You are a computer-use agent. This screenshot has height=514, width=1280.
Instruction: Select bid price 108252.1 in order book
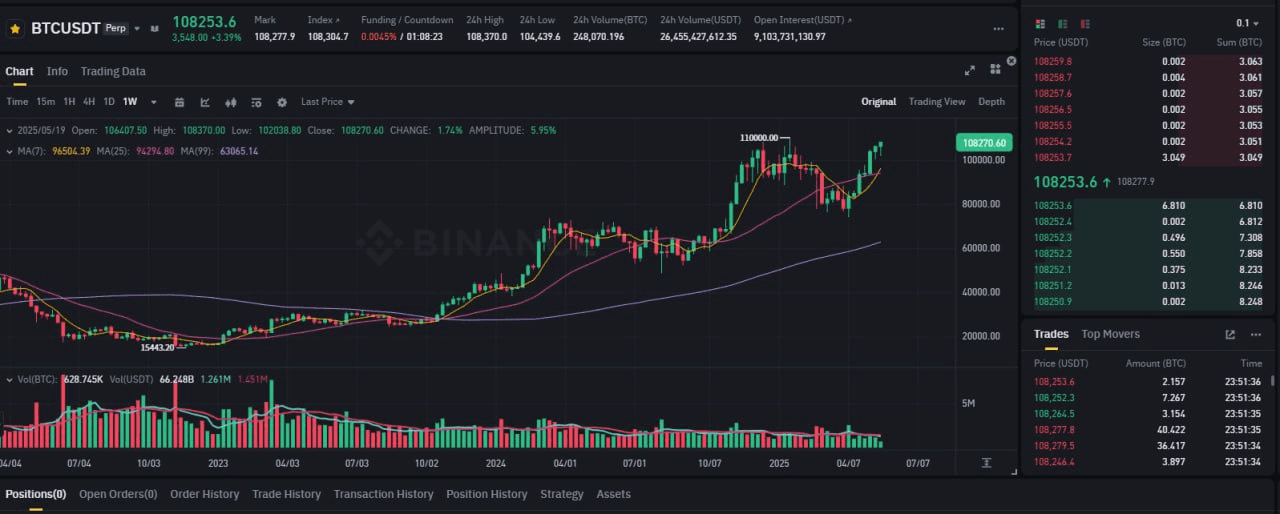pos(1053,269)
